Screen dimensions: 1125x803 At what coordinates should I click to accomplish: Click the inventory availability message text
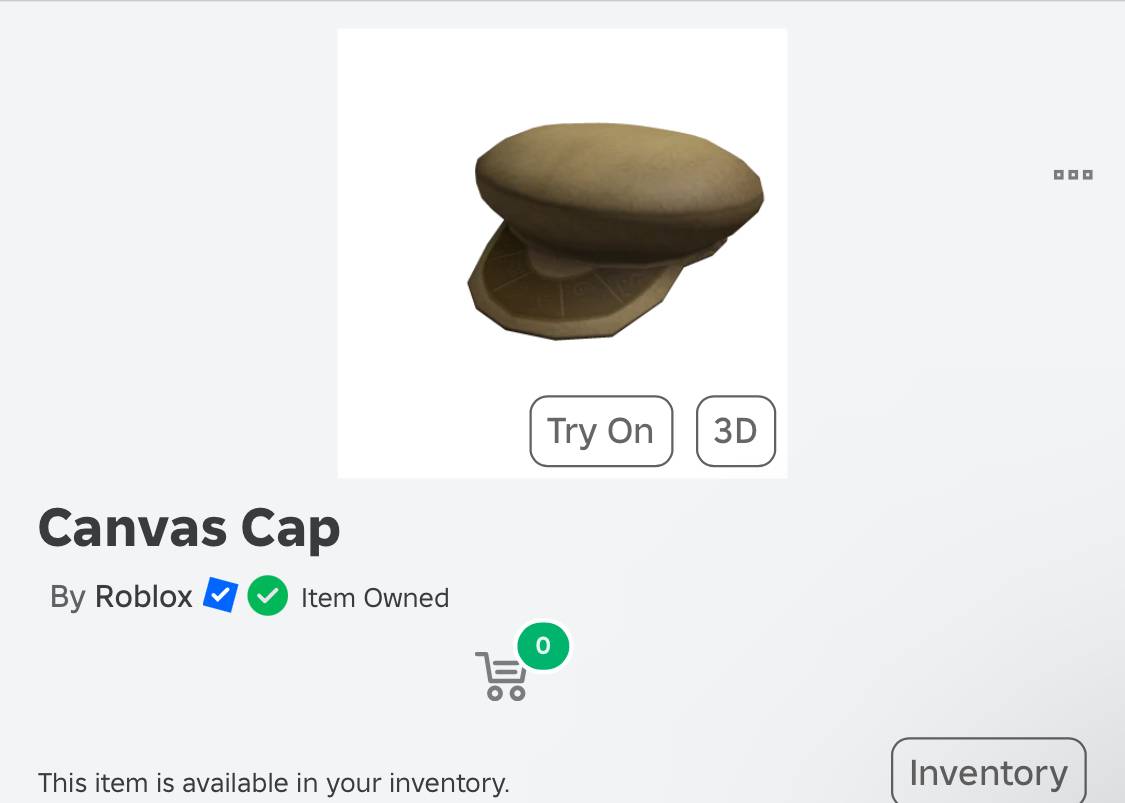273,782
